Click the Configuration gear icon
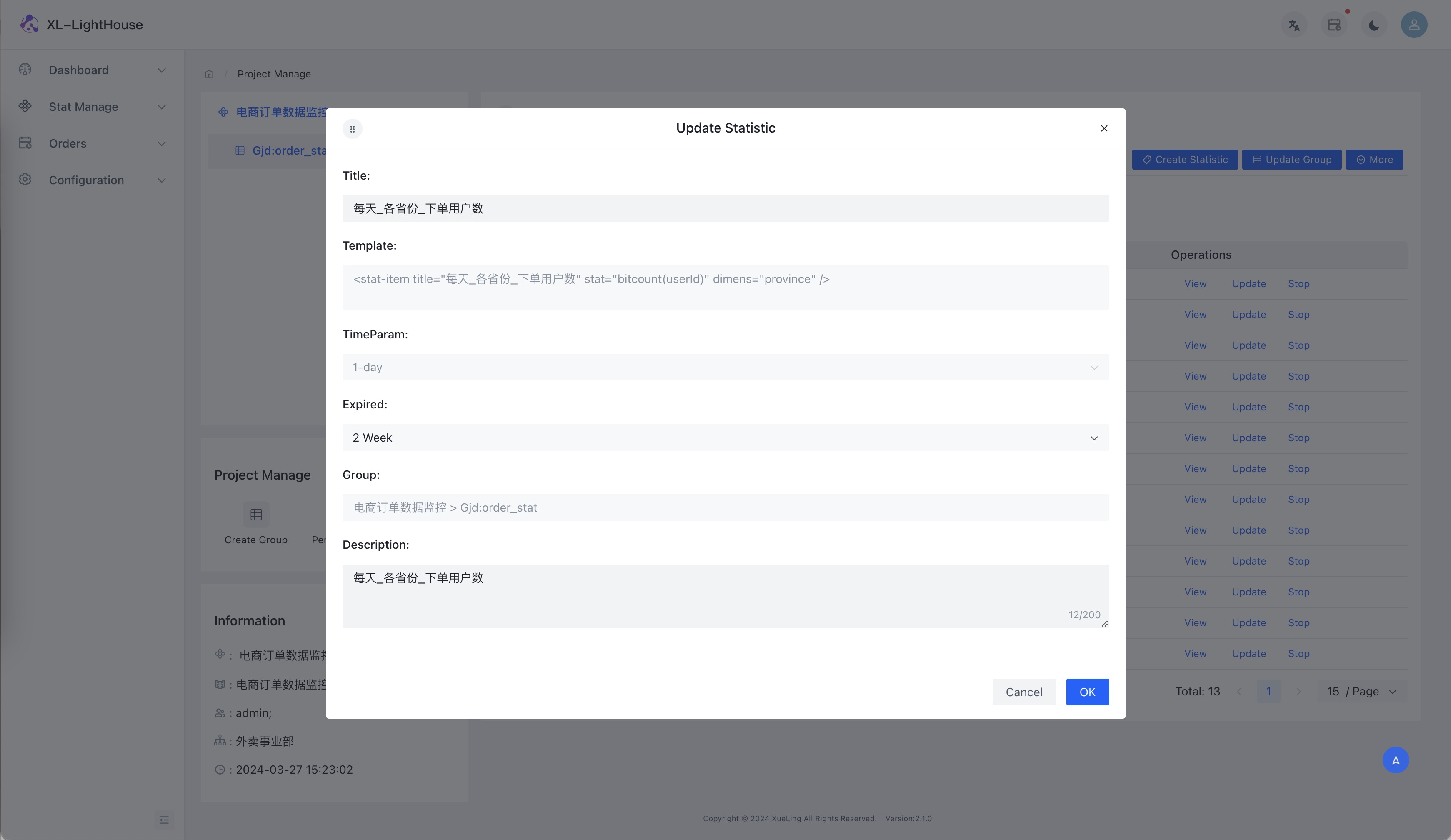 point(25,180)
